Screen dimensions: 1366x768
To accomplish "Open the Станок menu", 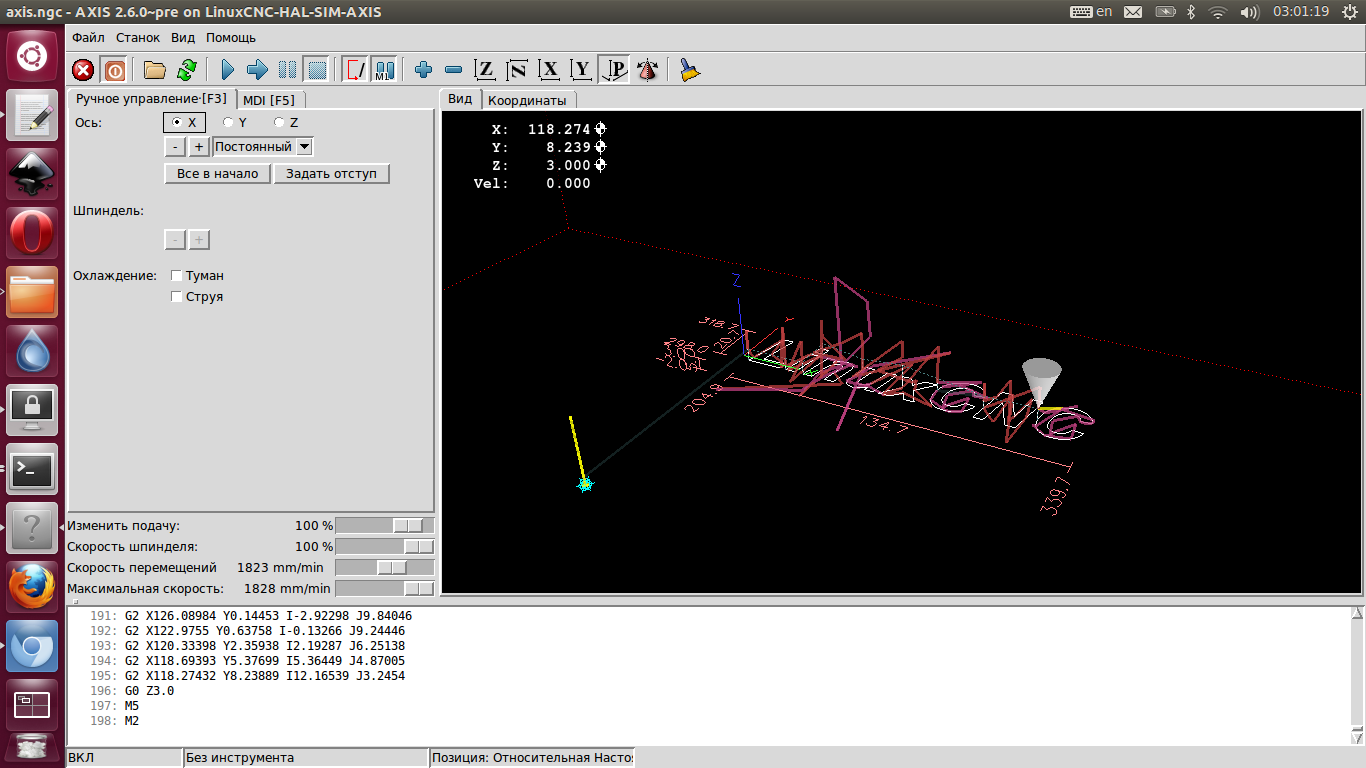I will (137, 38).
